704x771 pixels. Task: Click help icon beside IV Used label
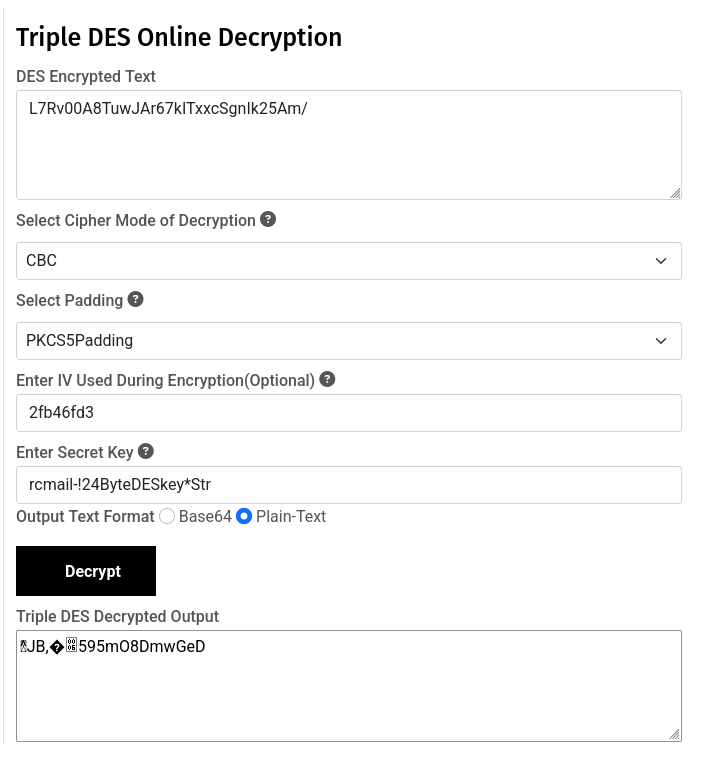327,379
